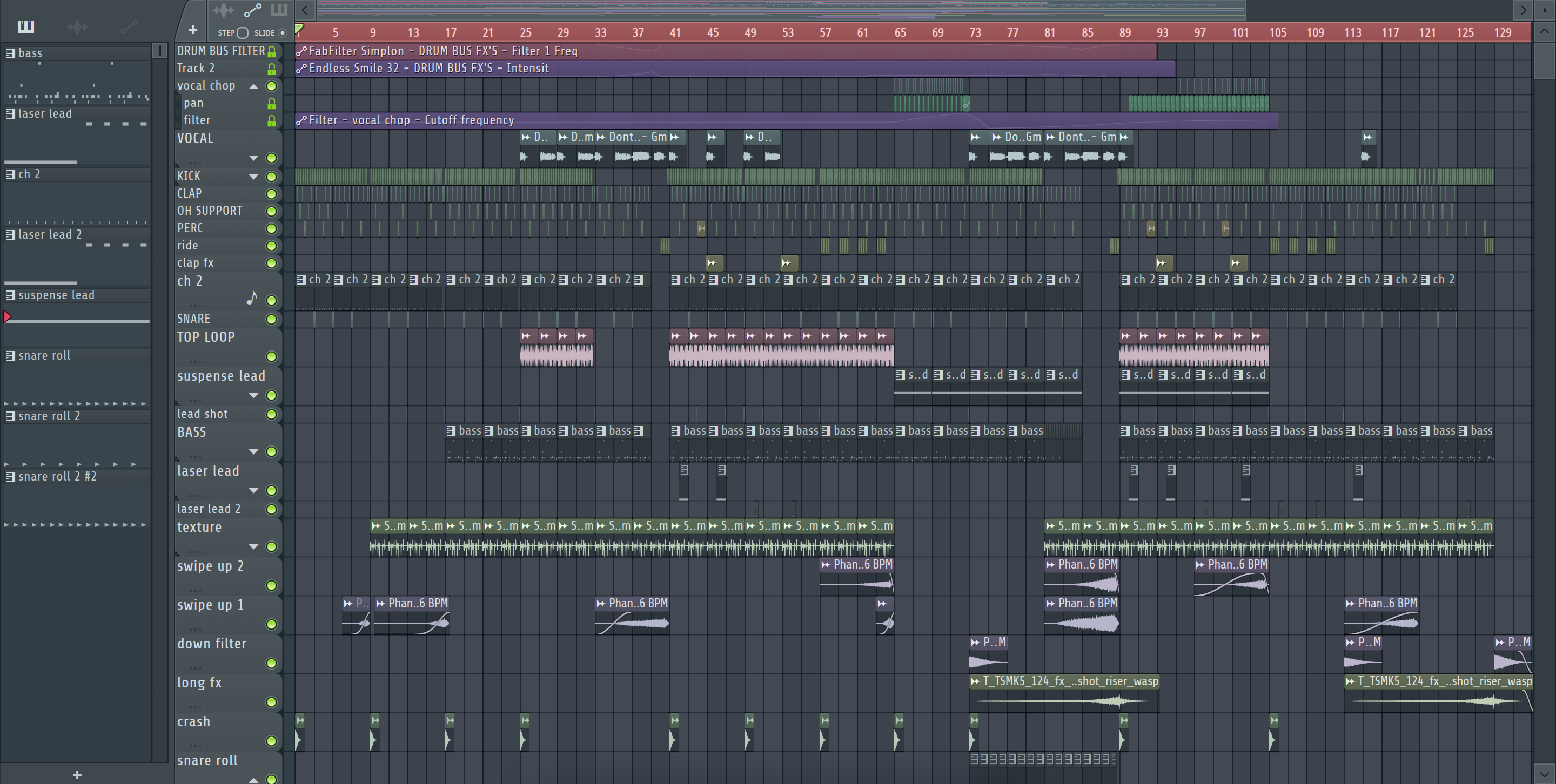Image resolution: width=1556 pixels, height=784 pixels.
Task: Mute the lead shot track
Action: (x=272, y=415)
